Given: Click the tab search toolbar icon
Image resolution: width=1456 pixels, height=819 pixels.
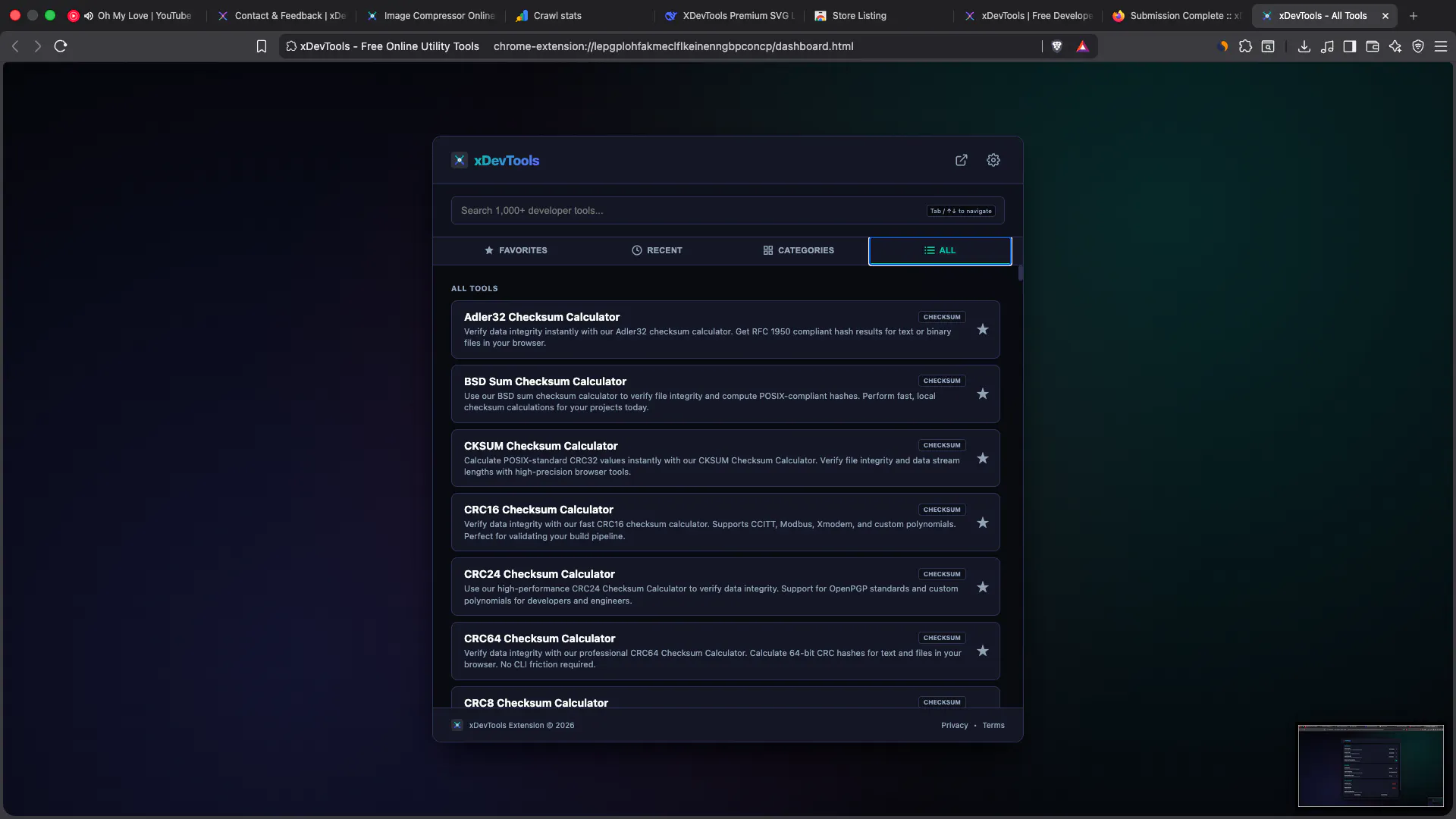Looking at the screenshot, I should coord(1268,46).
